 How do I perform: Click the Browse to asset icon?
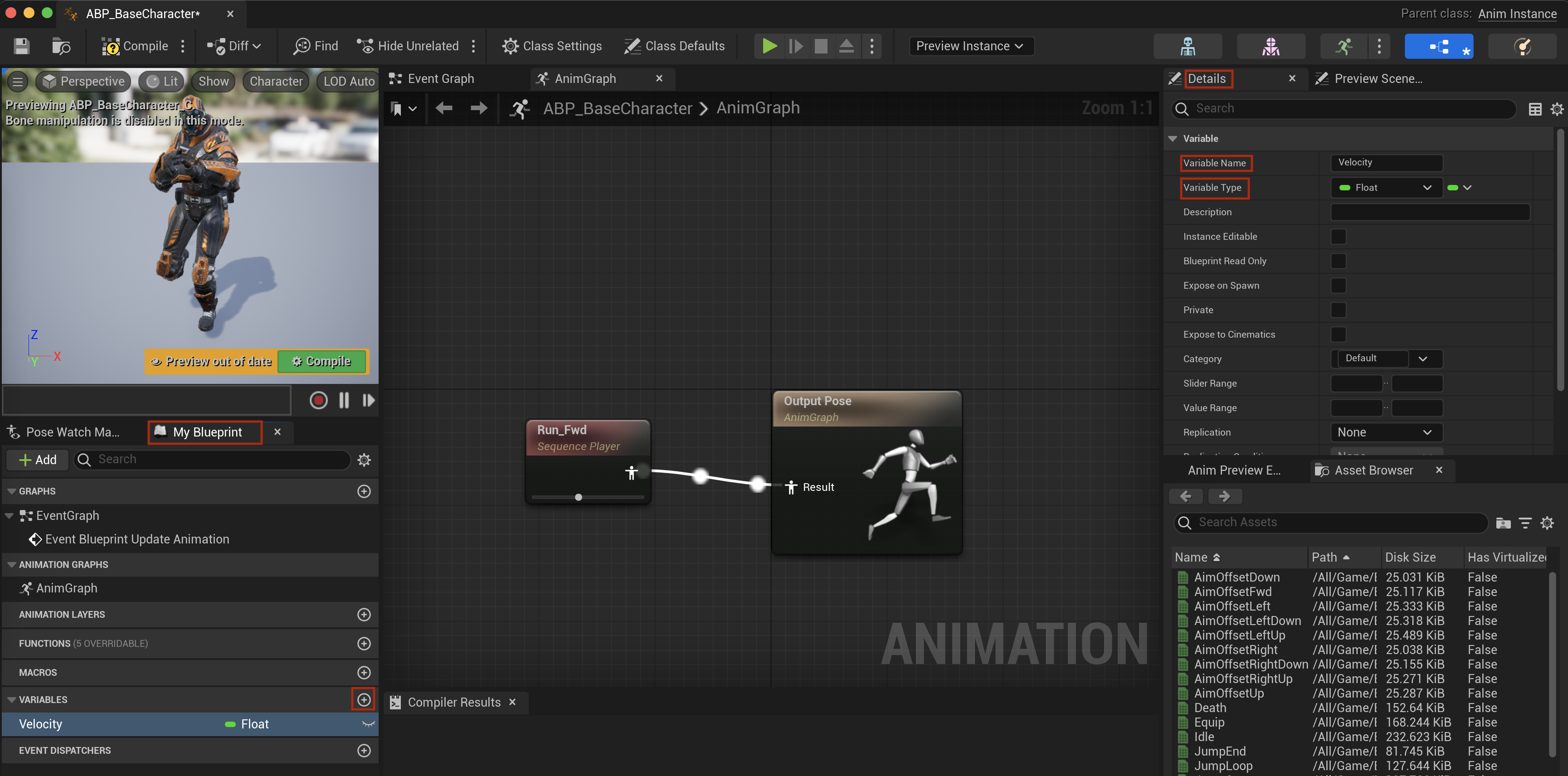coord(61,46)
